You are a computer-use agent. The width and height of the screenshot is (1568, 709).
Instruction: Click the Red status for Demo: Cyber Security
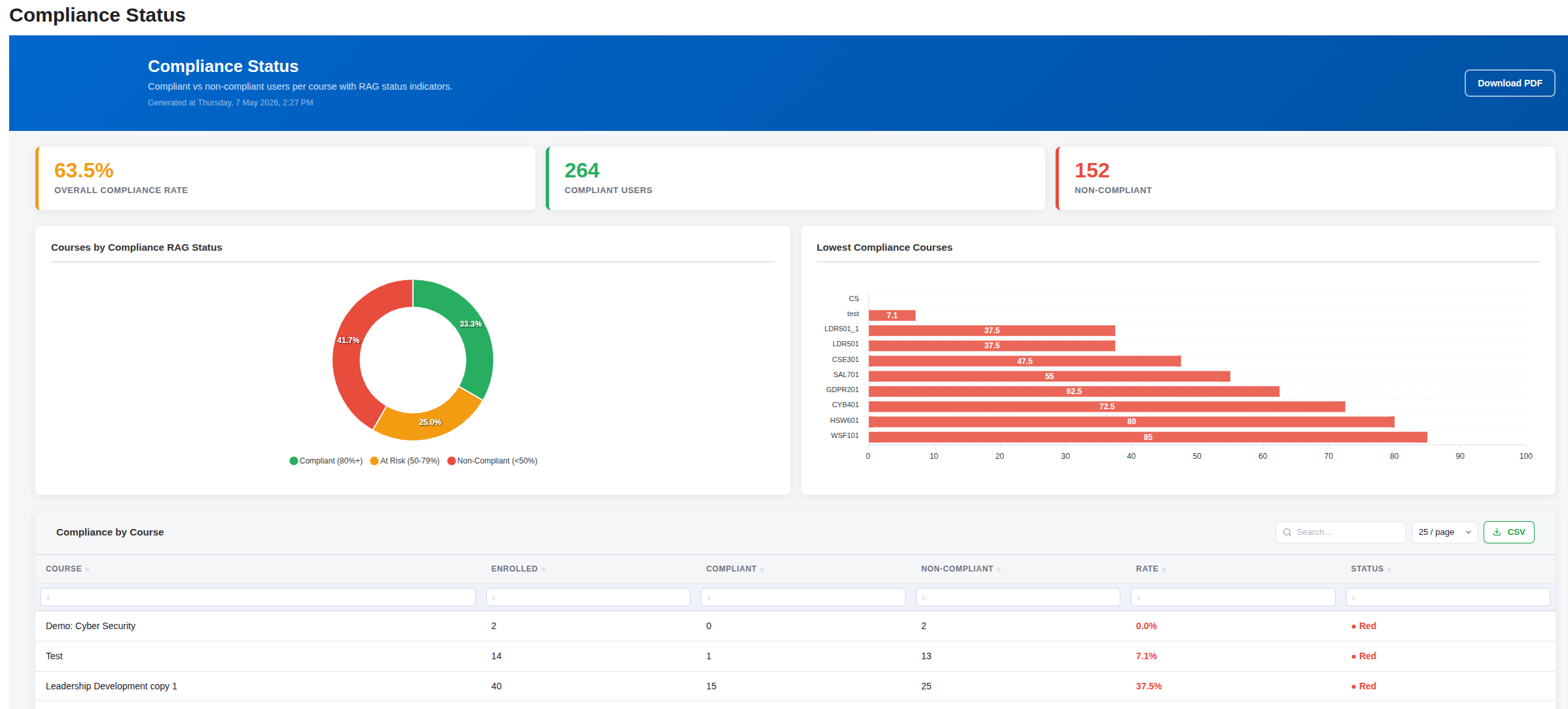(1364, 626)
